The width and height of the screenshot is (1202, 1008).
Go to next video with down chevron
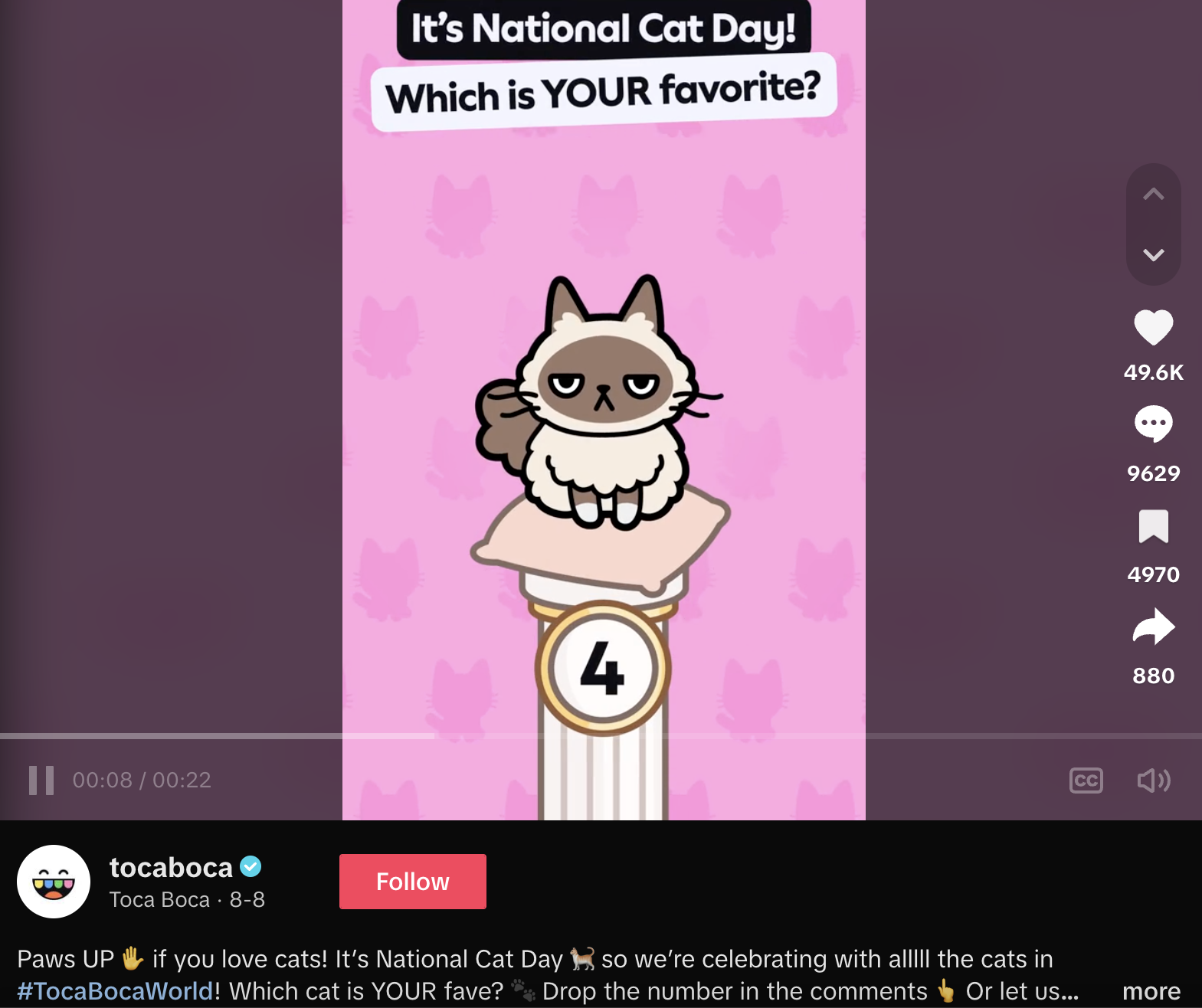(1153, 255)
